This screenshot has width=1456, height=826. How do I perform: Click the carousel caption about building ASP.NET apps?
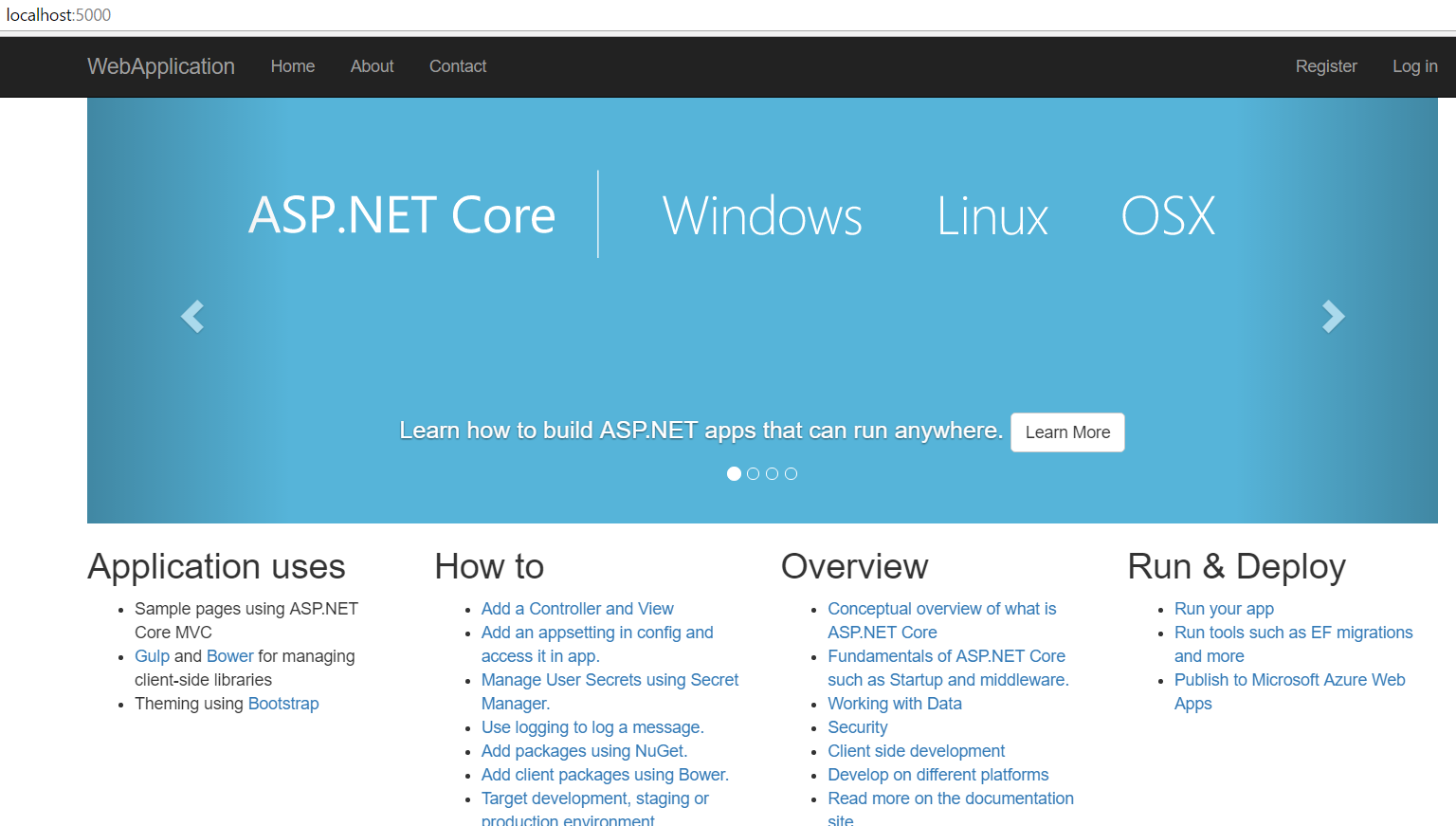click(701, 431)
